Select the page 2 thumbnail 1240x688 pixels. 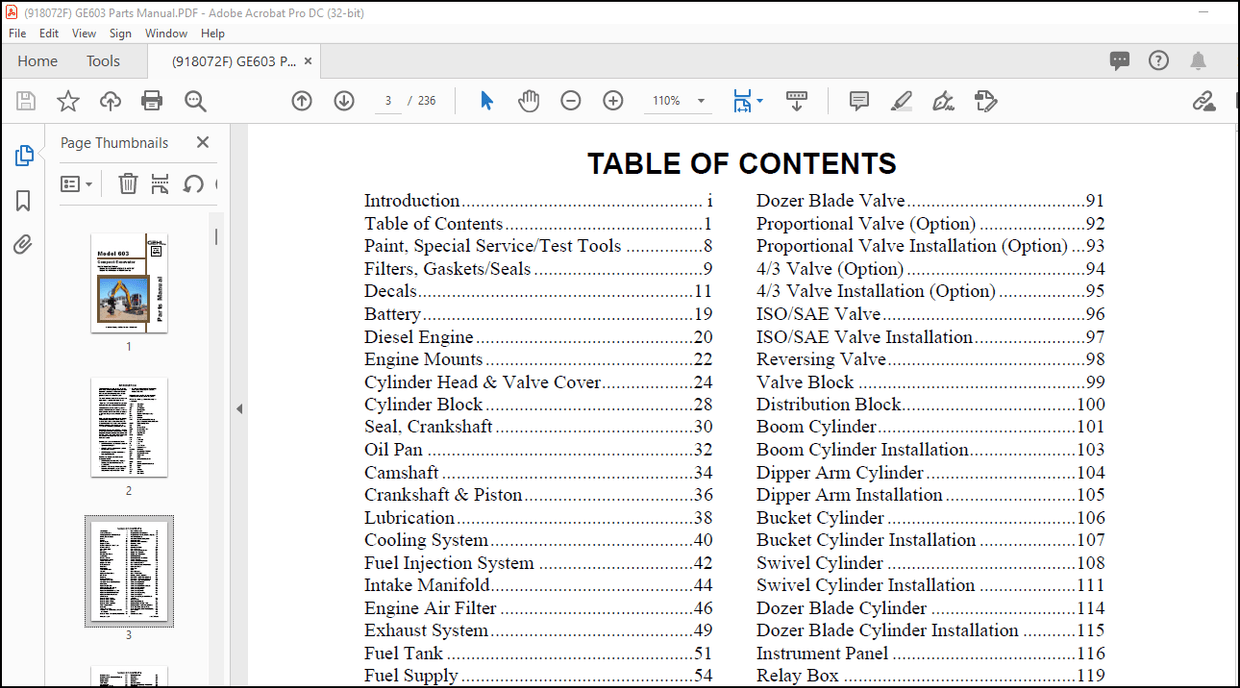coord(128,428)
